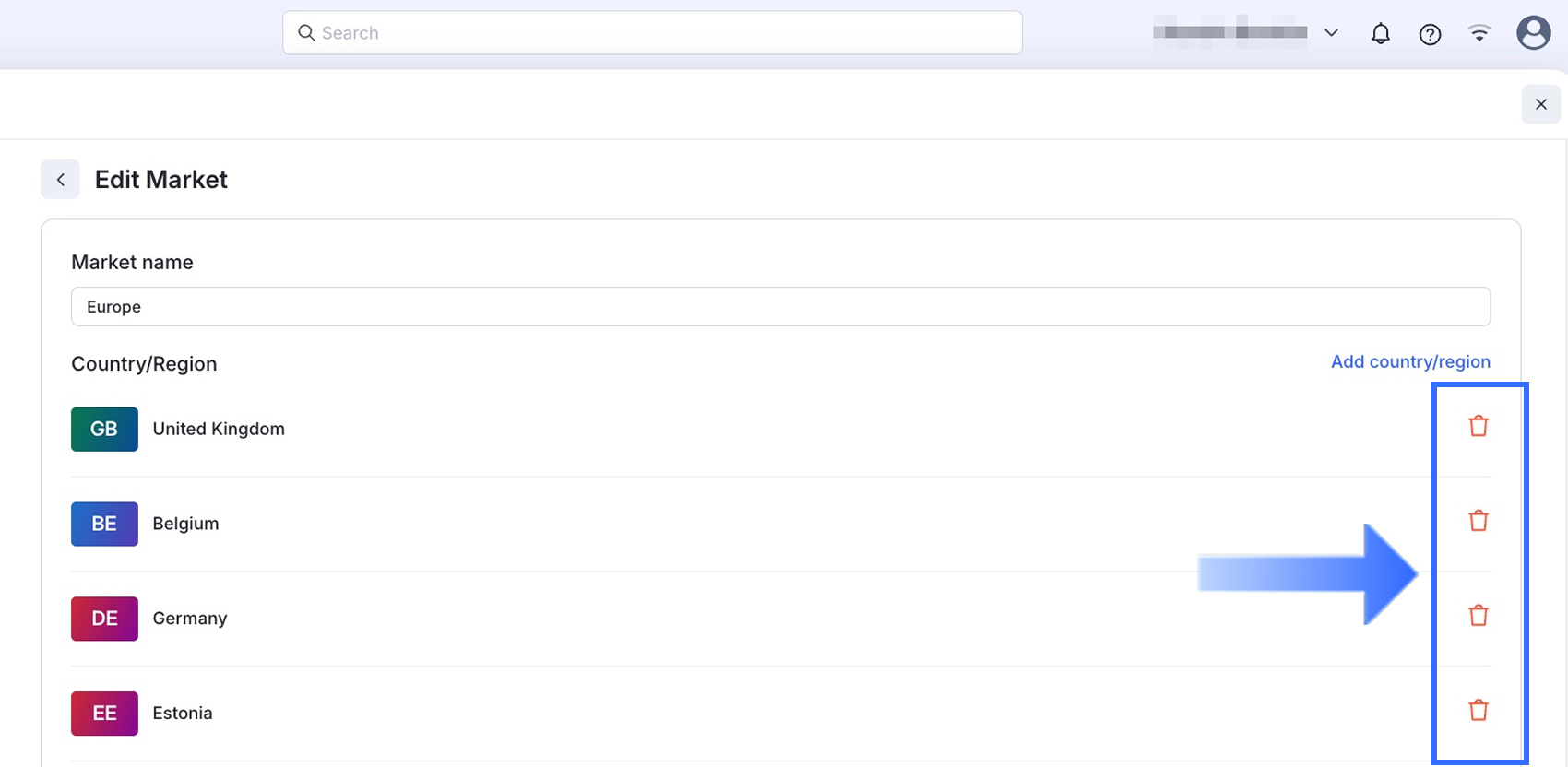This screenshot has height=767, width=1568.
Task: Click the Estonia country name
Action: [183, 714]
